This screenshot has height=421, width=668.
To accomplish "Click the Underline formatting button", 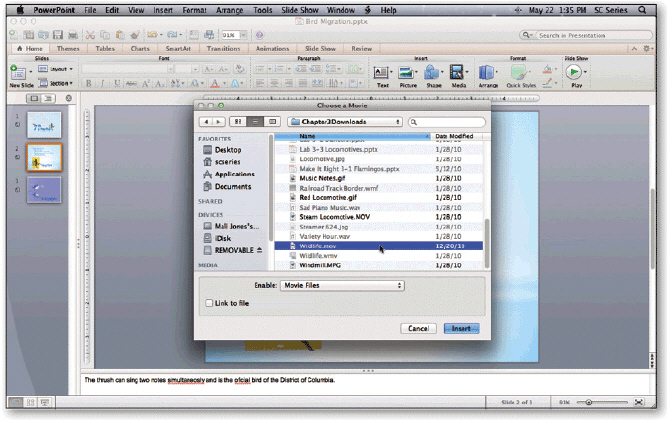I will [117, 83].
